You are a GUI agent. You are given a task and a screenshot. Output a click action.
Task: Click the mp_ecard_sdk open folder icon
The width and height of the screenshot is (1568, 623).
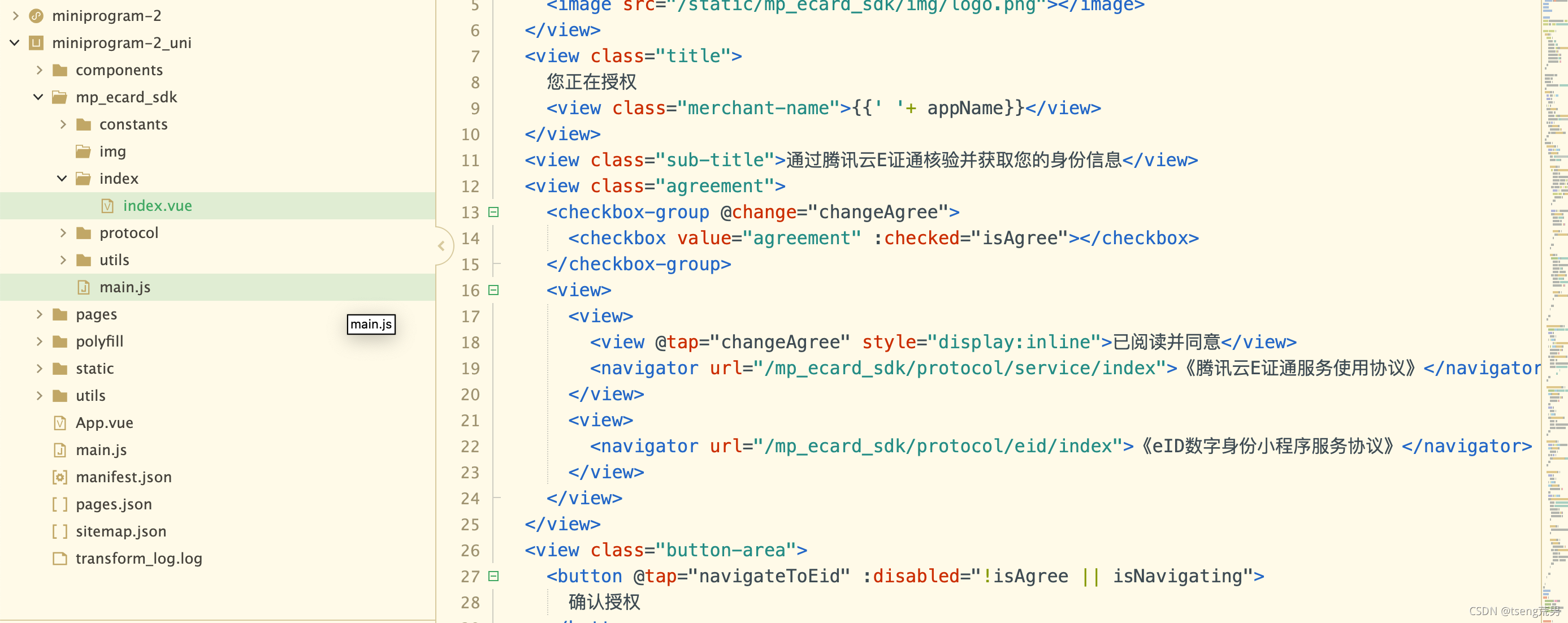pyautogui.click(x=60, y=97)
